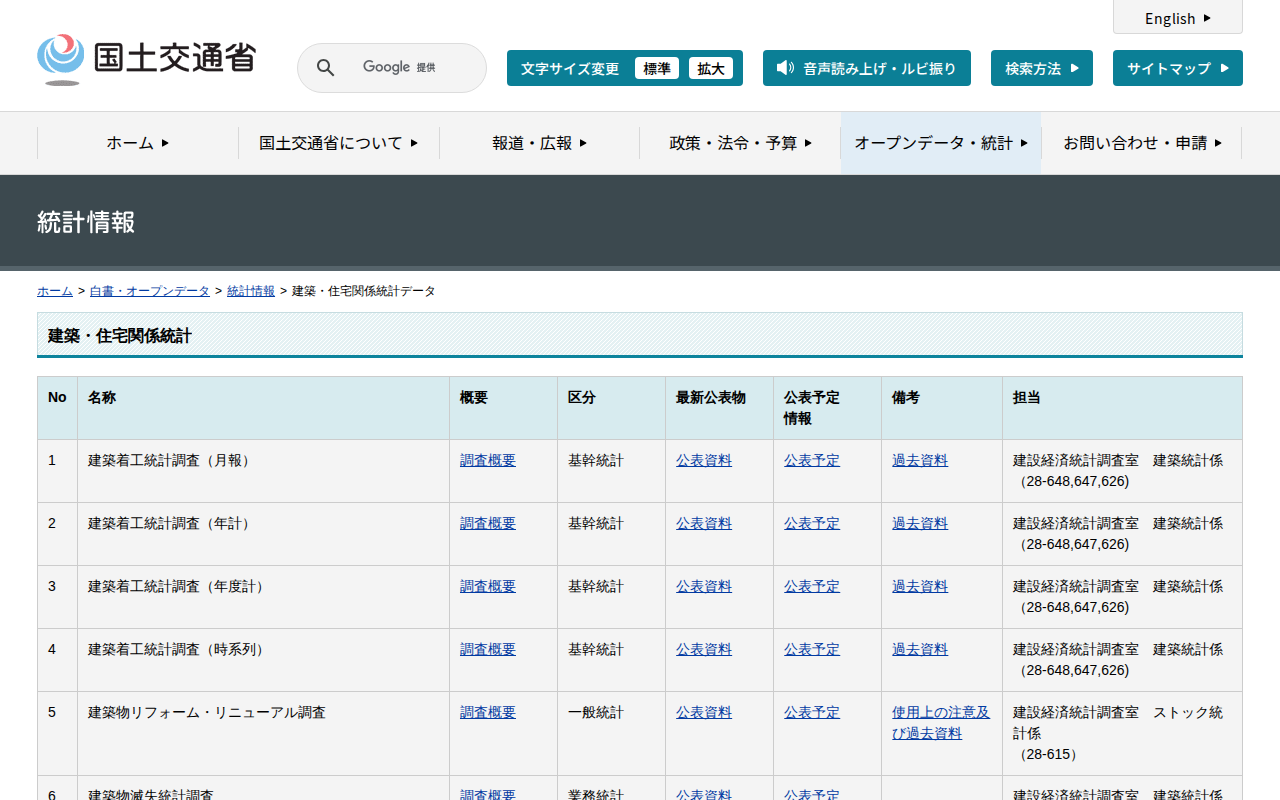Screen dimensions: 1280x800
Task: Open the サイトマップ page
Action: pos(1177,68)
